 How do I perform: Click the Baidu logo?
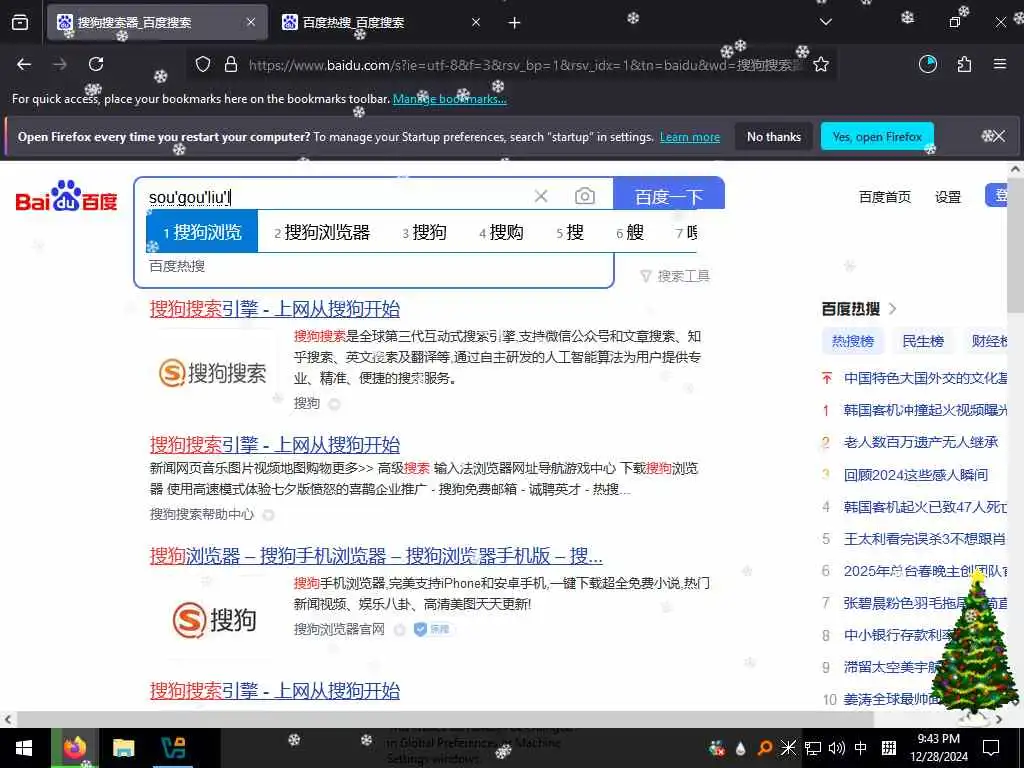pos(67,196)
